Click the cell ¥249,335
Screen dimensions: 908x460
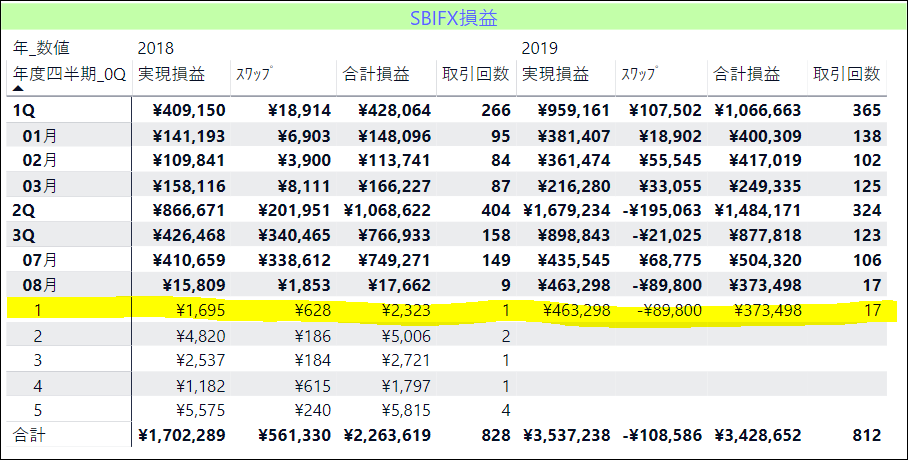click(x=765, y=185)
